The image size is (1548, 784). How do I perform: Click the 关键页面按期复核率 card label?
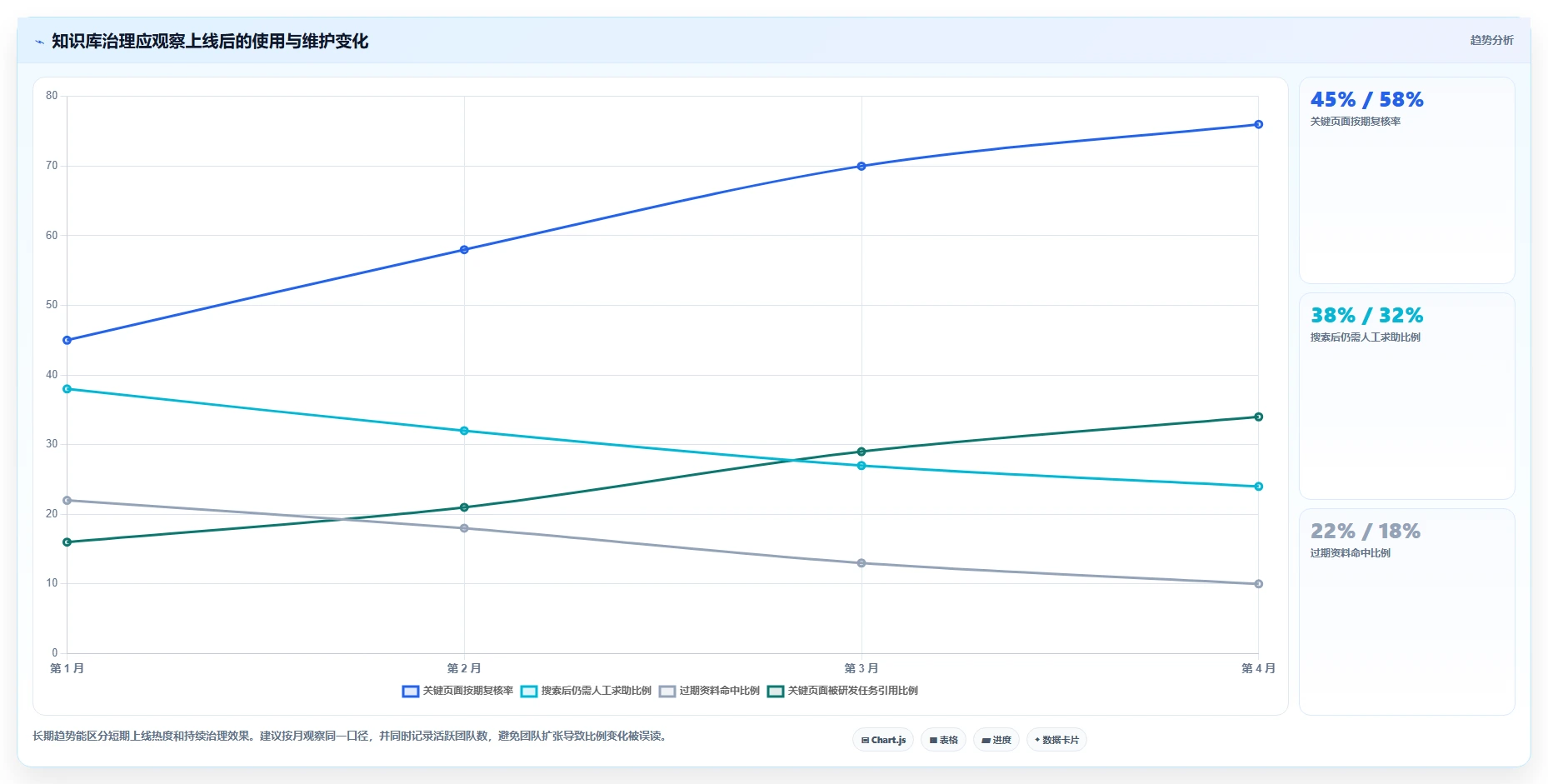point(1355,122)
